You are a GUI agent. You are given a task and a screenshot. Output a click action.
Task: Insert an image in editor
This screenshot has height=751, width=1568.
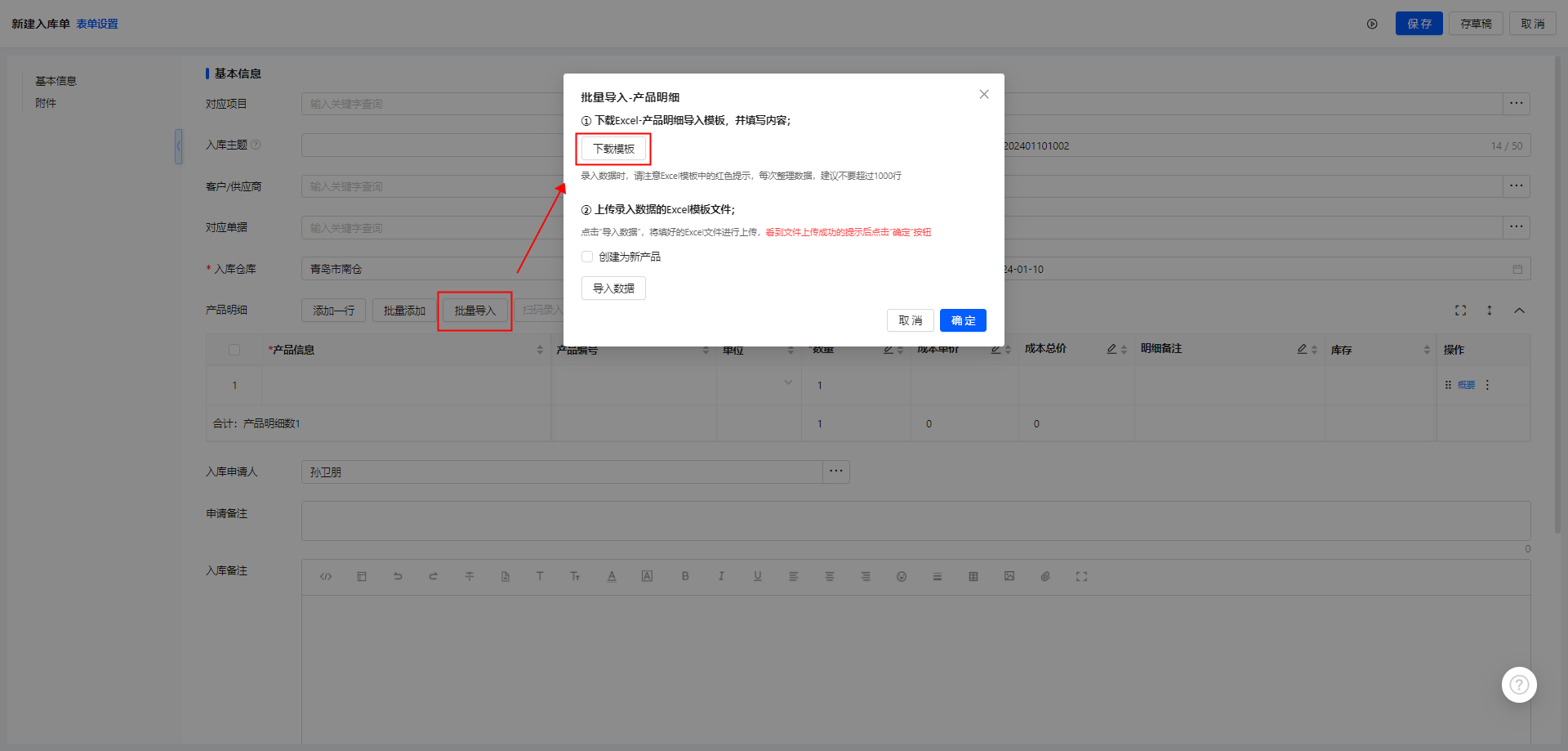coord(1009,576)
